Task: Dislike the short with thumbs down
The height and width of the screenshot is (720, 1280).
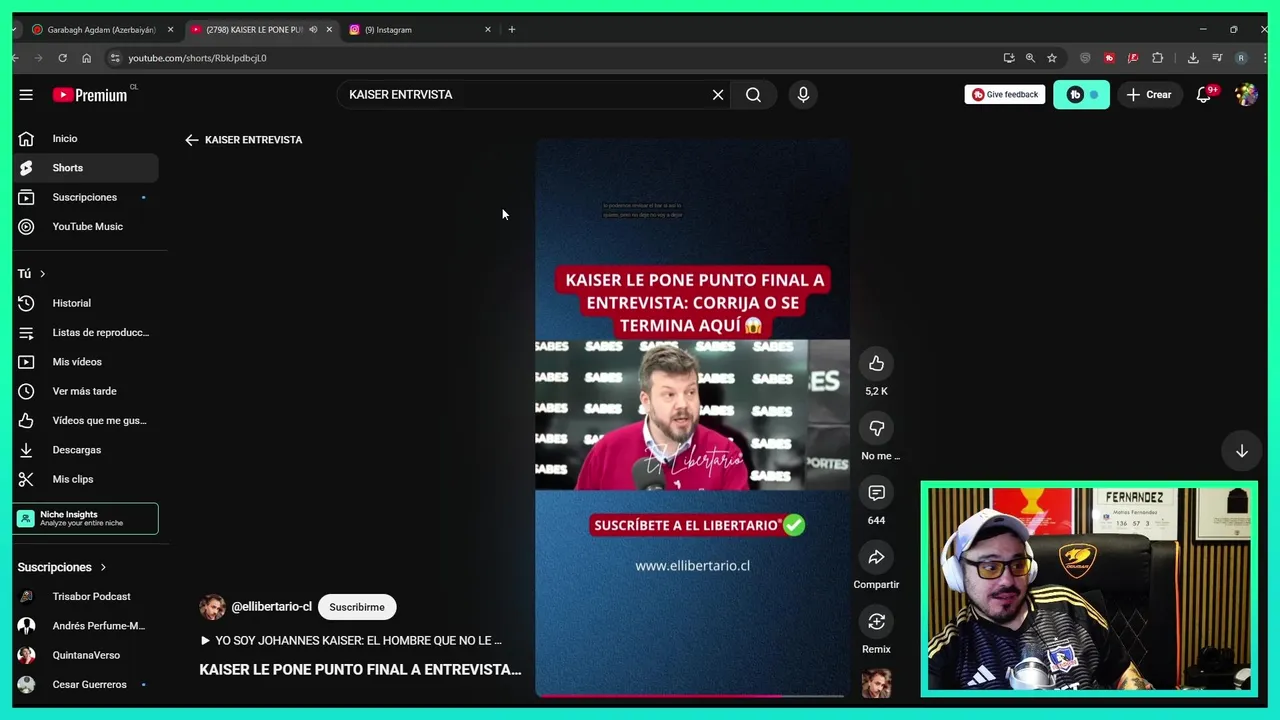Action: pyautogui.click(x=876, y=428)
